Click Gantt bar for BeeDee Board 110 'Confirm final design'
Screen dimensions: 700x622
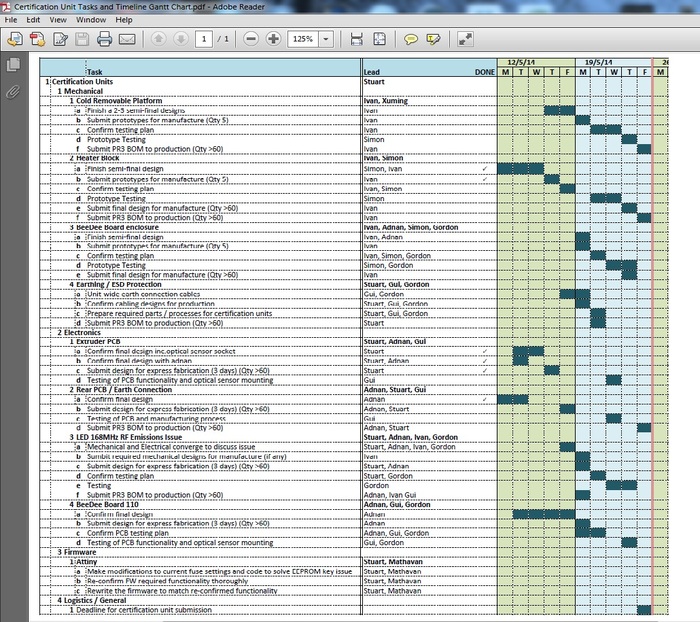coord(544,514)
